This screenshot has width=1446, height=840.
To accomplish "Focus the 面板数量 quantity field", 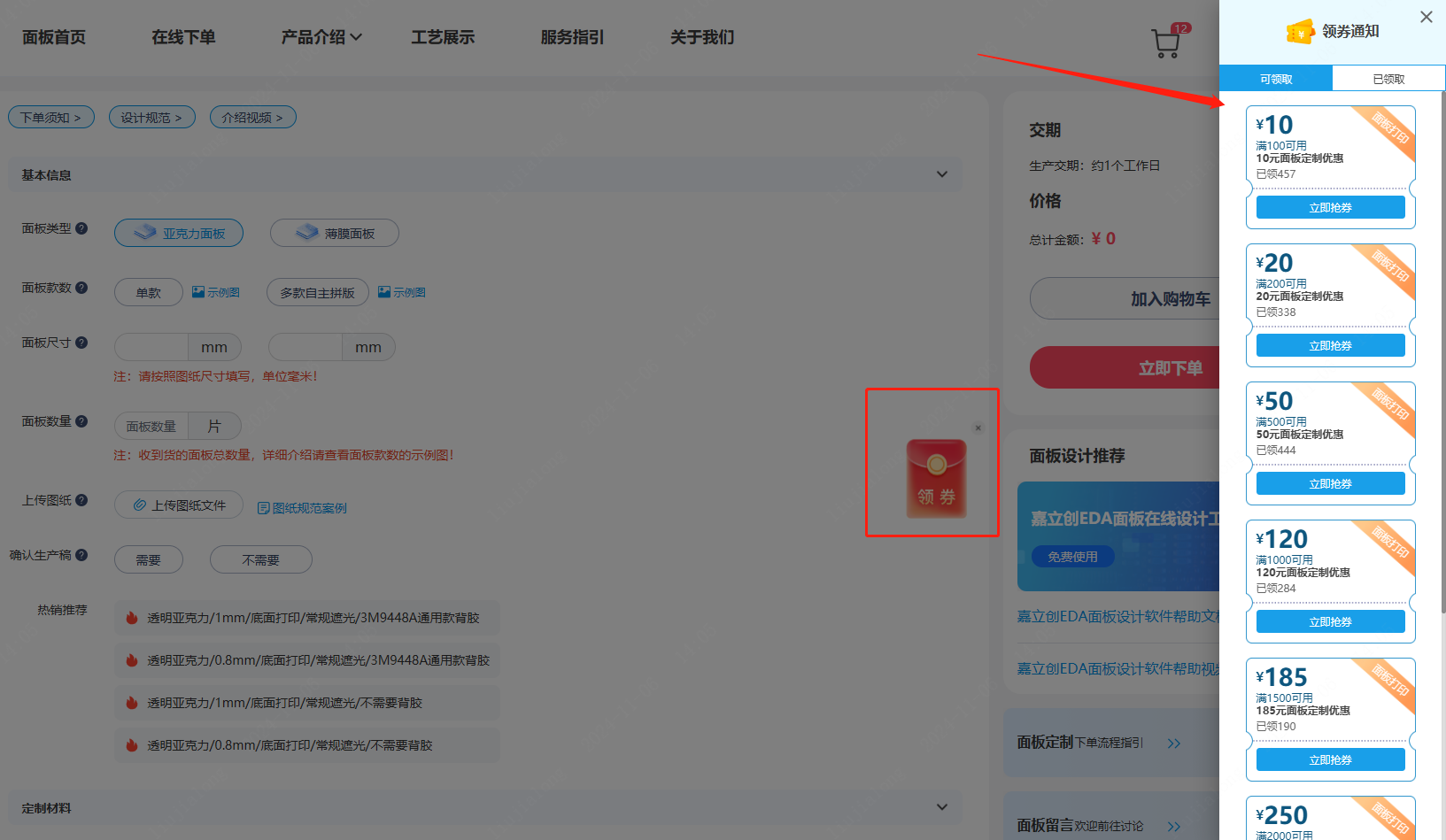I will coord(151,426).
